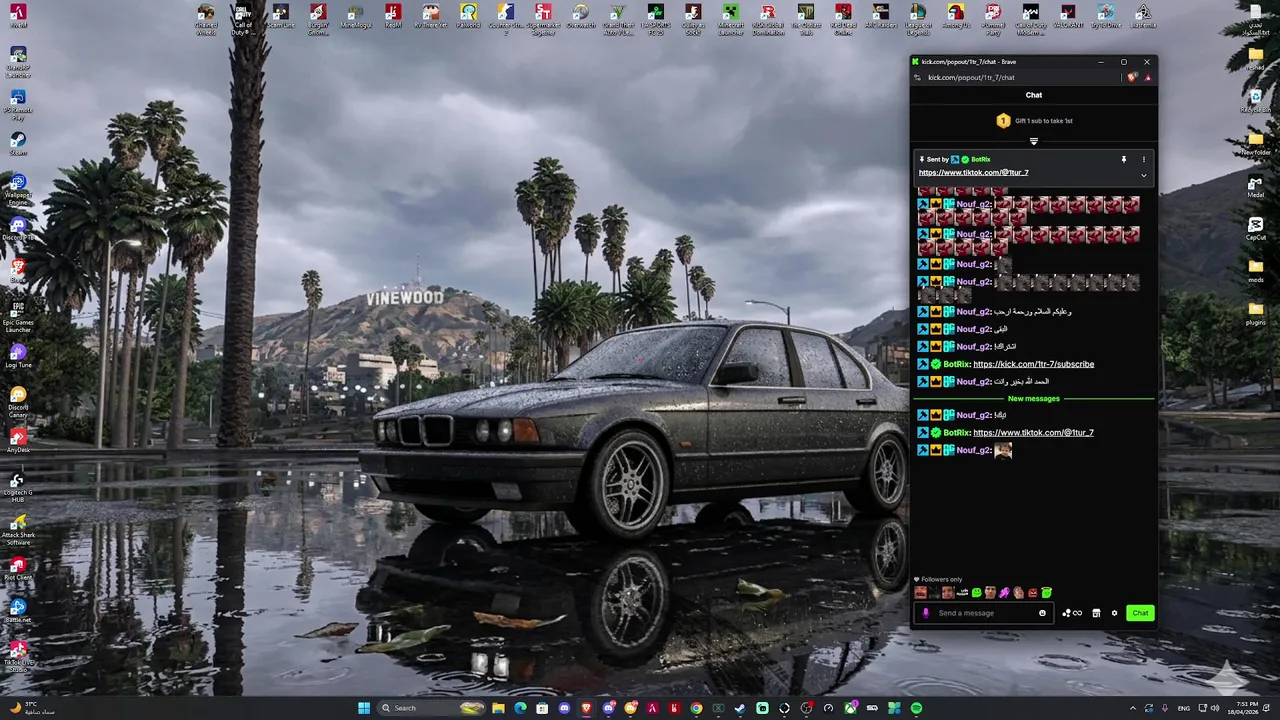The width and height of the screenshot is (1280, 720).
Task: Open AnyDesk desktop shortcut
Action: pos(18,440)
